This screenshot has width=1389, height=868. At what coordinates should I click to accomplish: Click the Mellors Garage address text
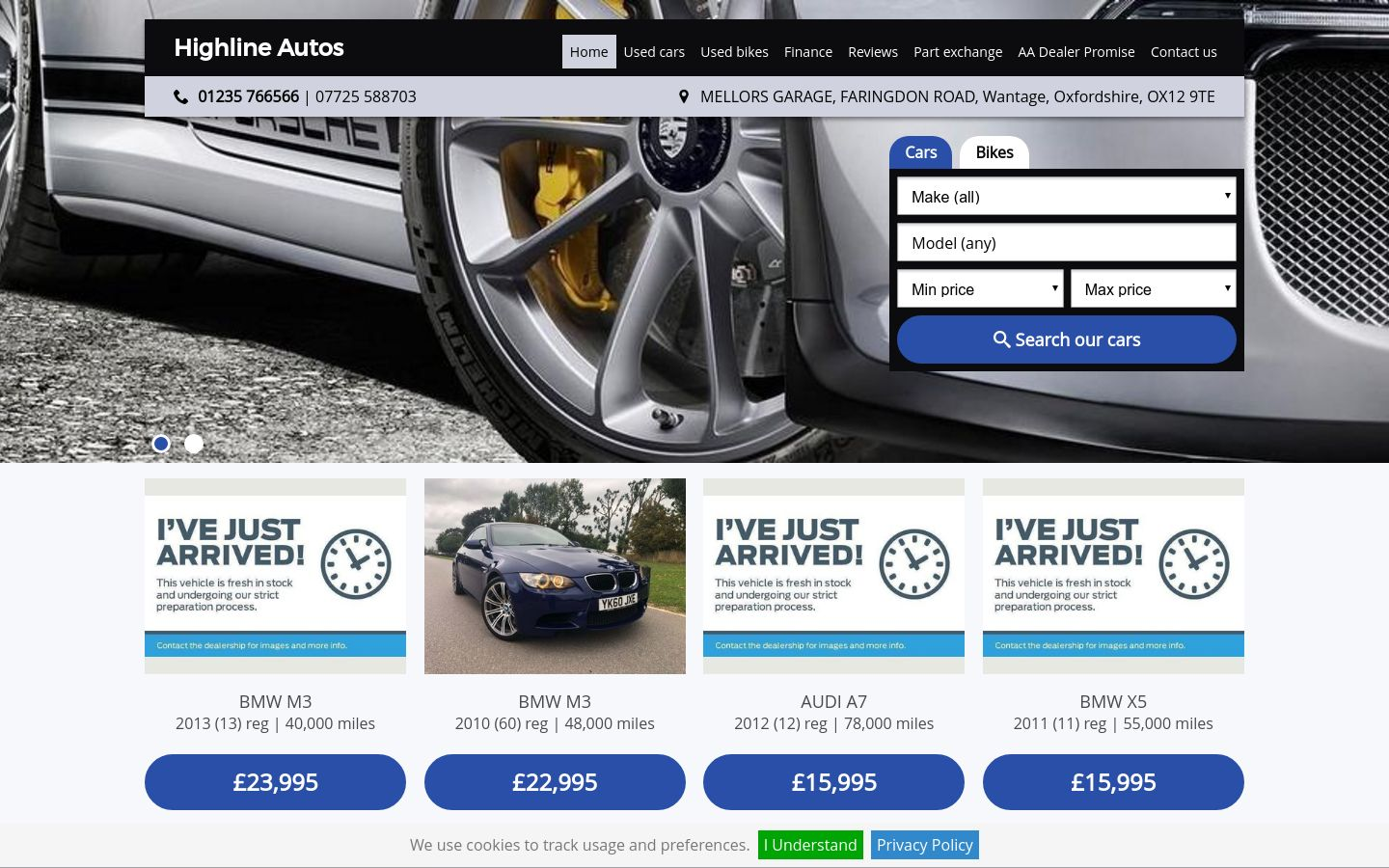click(958, 96)
